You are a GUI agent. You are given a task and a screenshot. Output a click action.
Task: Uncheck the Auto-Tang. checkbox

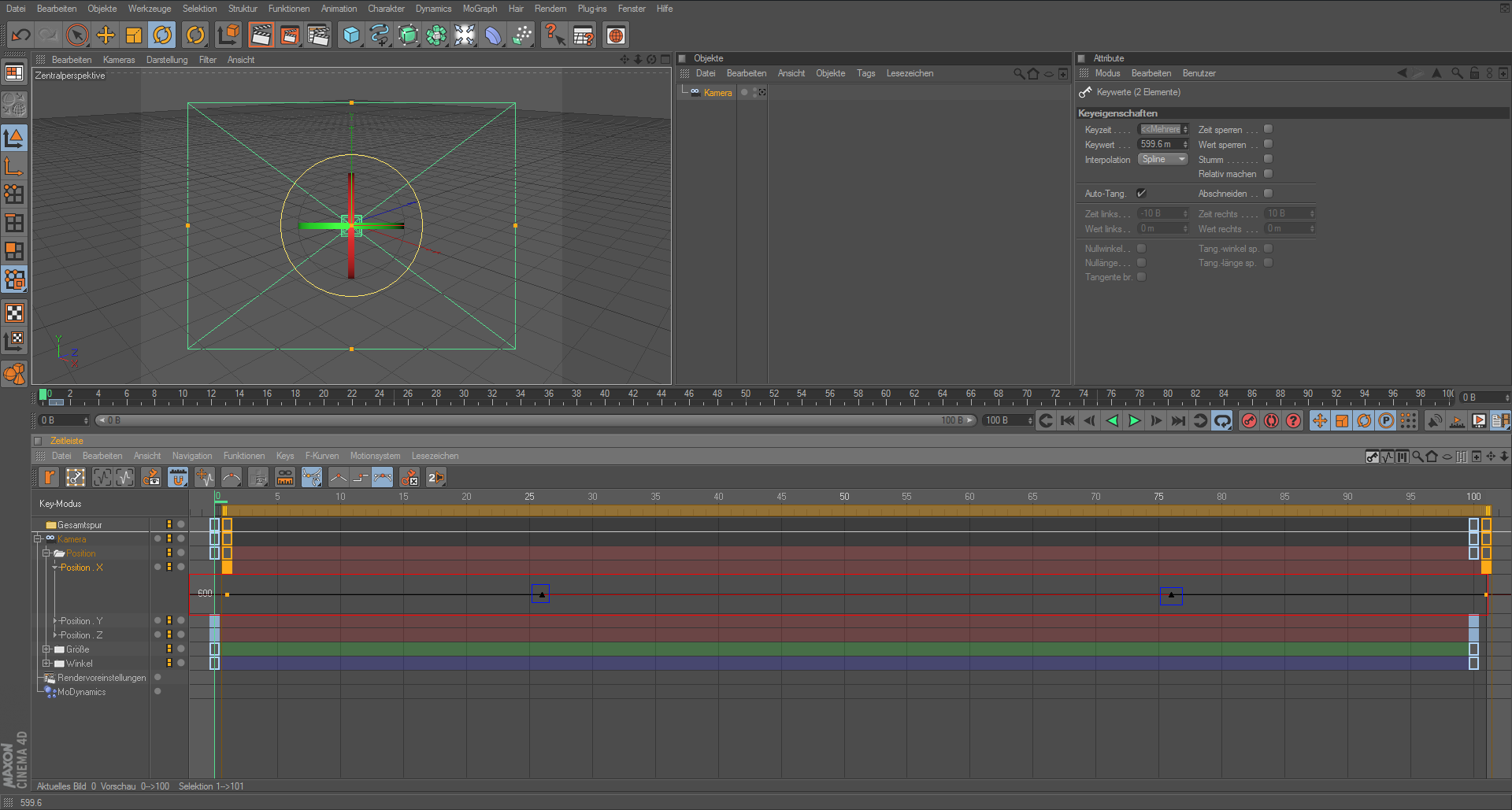click(x=1141, y=194)
